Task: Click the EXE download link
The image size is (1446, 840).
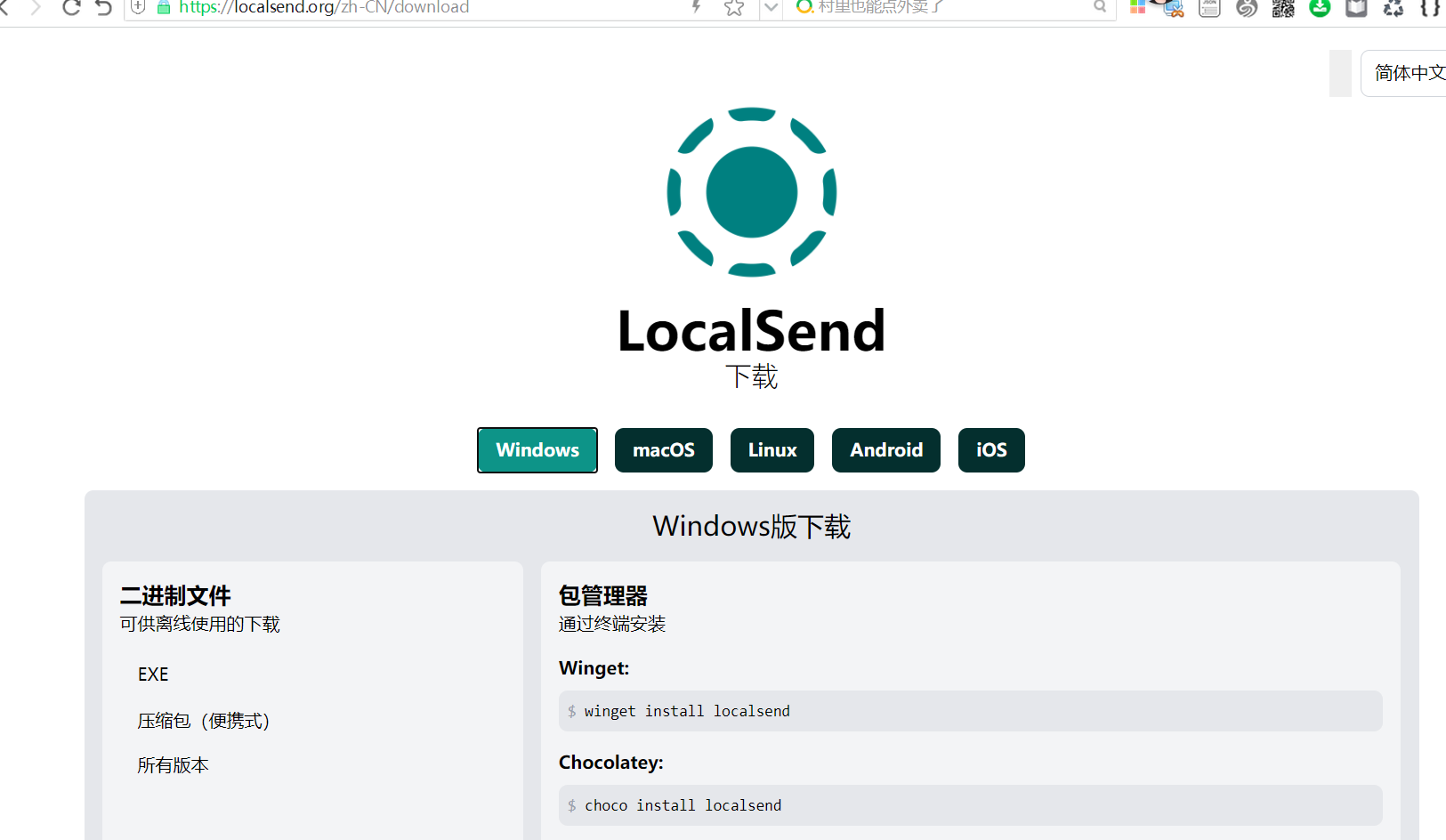Action: coord(153,674)
